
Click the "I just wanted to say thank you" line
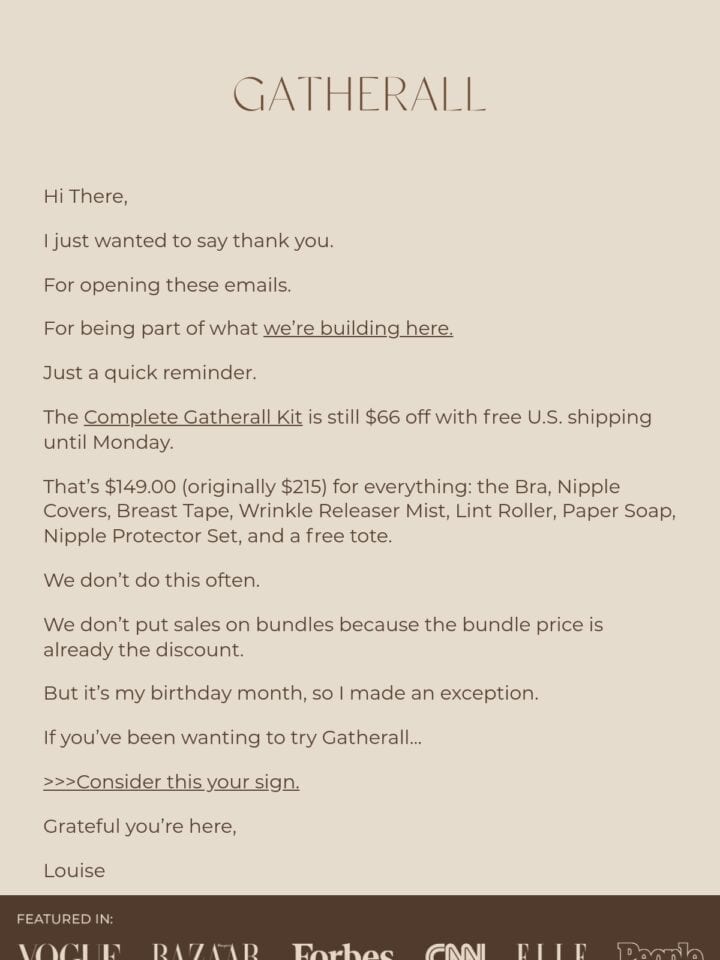[x=189, y=241]
